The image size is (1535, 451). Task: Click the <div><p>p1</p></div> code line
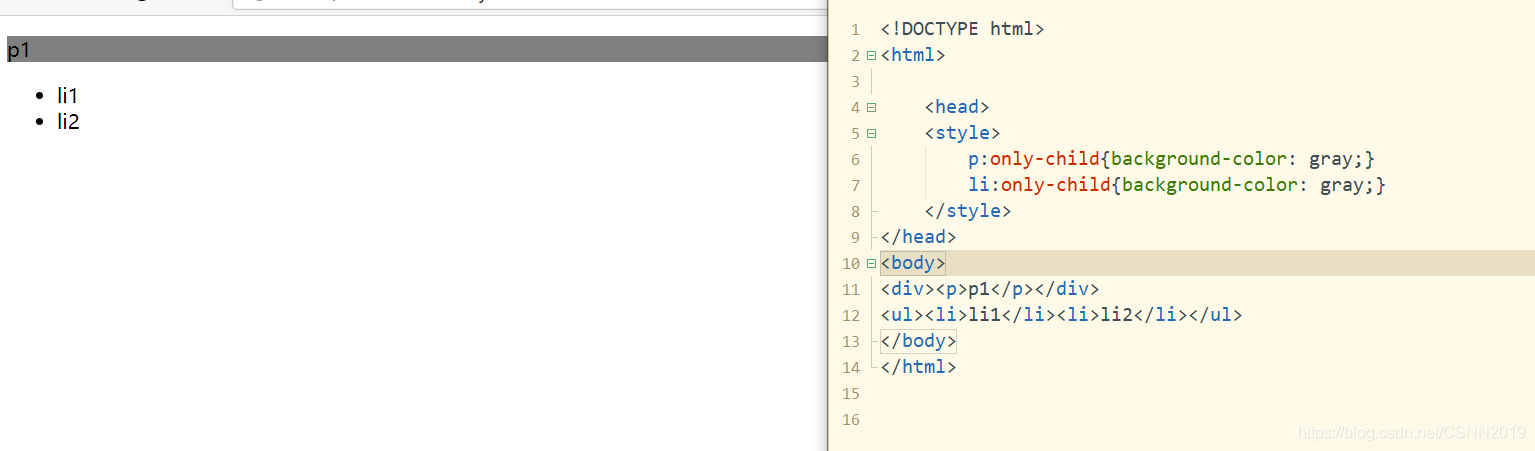pyautogui.click(x=990, y=289)
